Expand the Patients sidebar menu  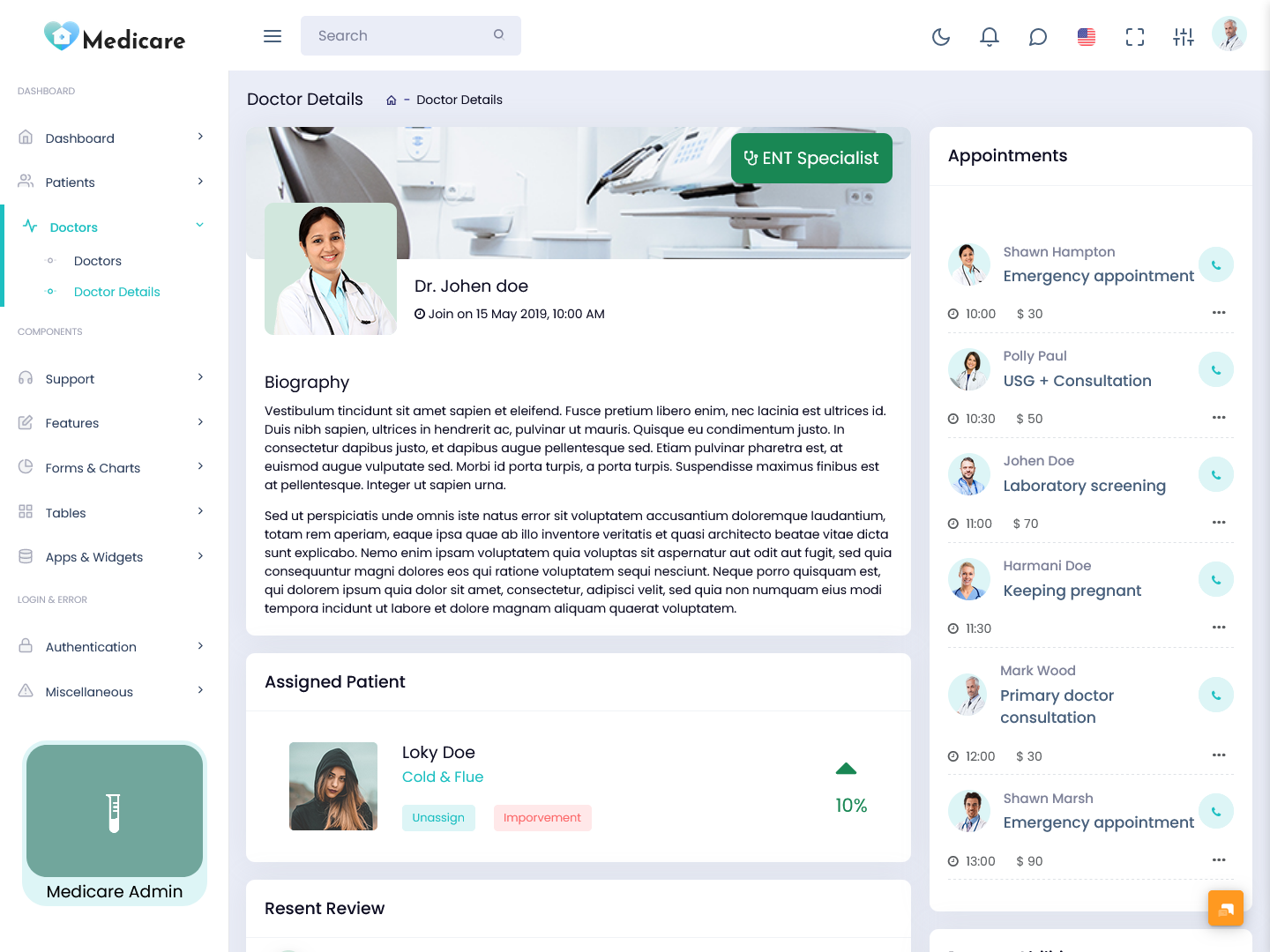click(111, 182)
